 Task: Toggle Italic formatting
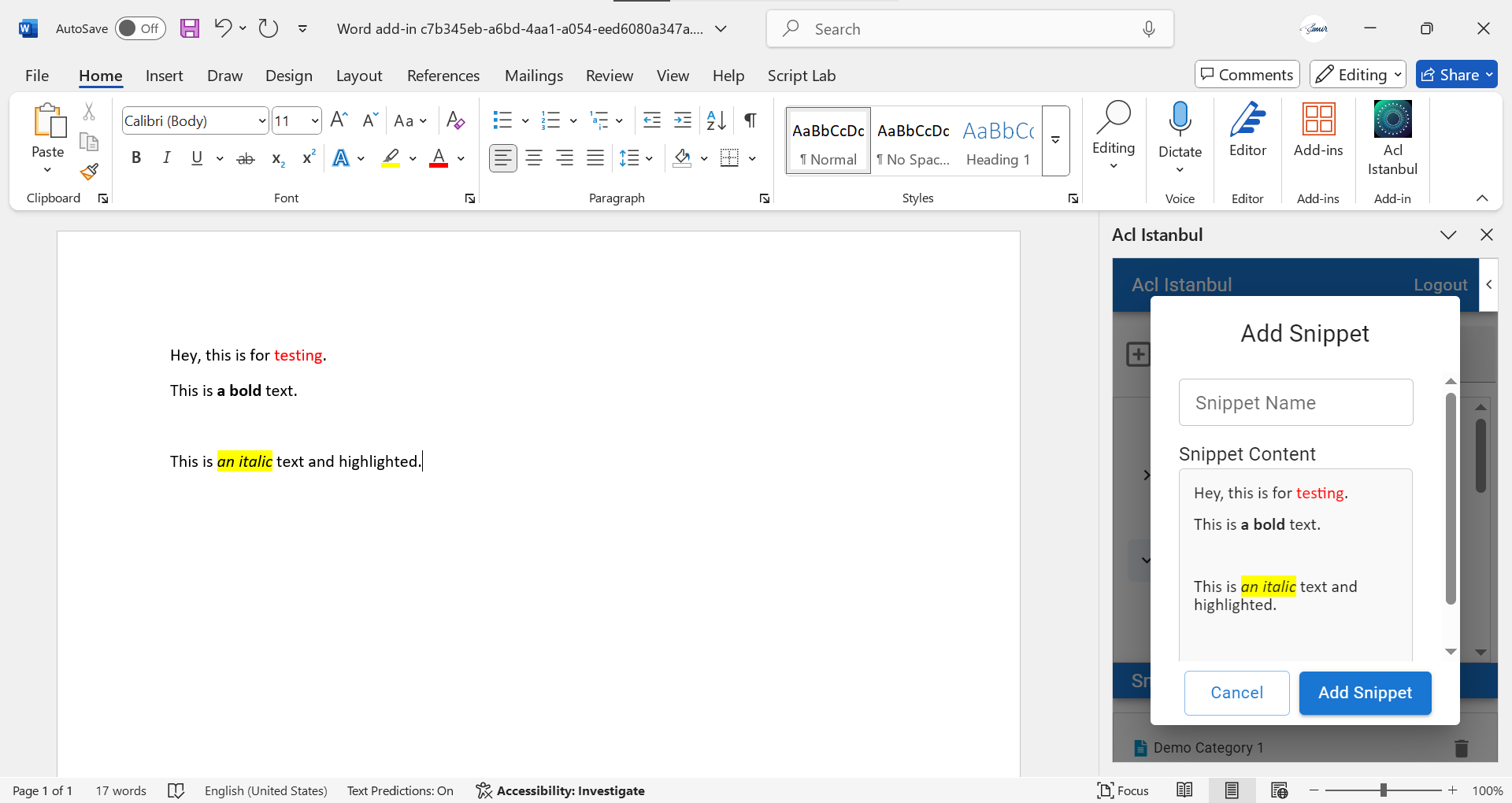coord(166,158)
